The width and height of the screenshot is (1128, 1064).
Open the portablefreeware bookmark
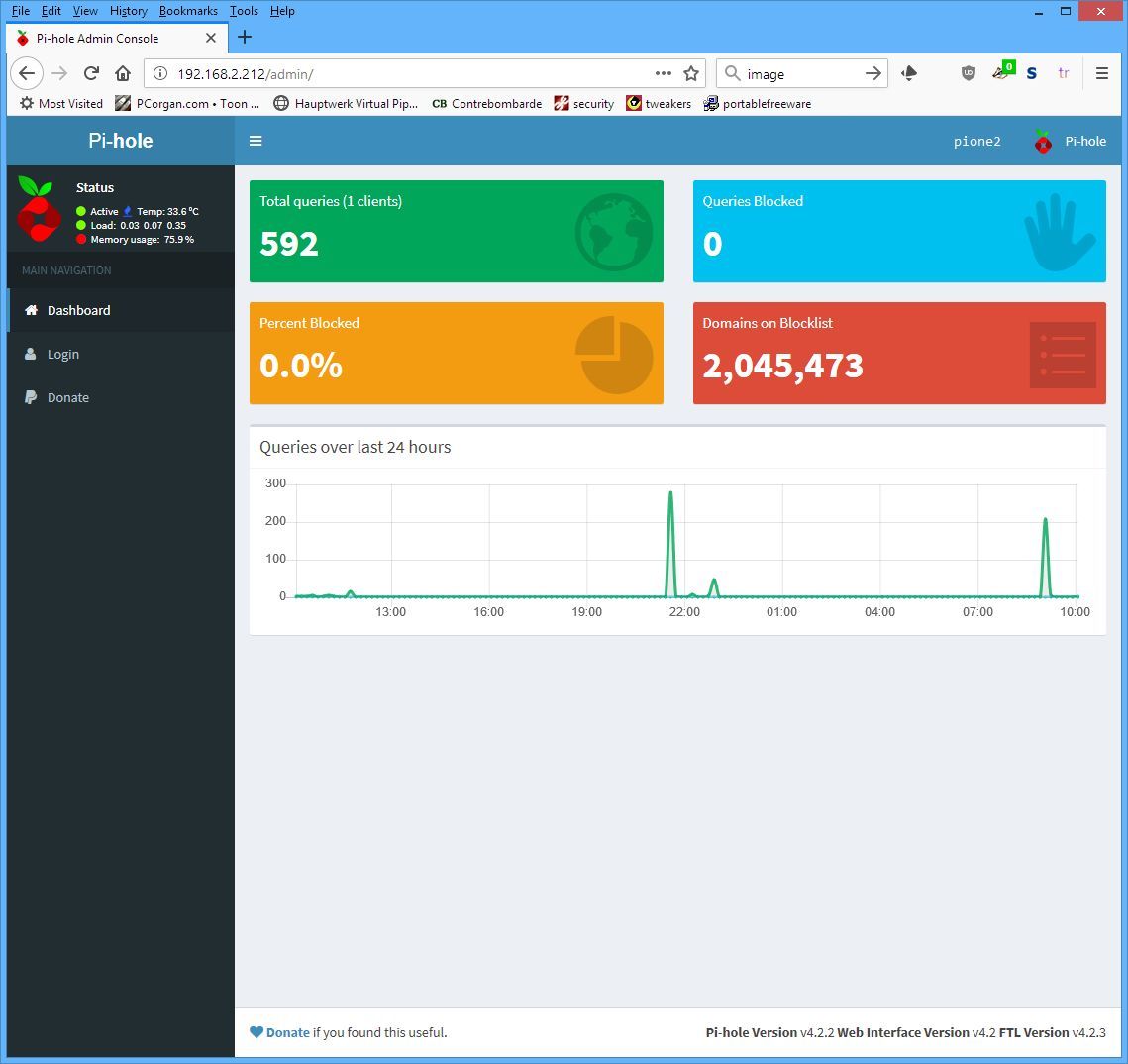coord(757,104)
